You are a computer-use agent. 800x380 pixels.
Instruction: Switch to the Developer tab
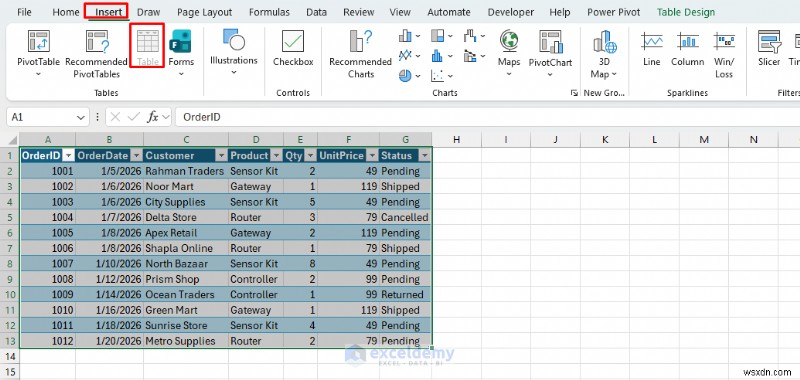coord(511,12)
